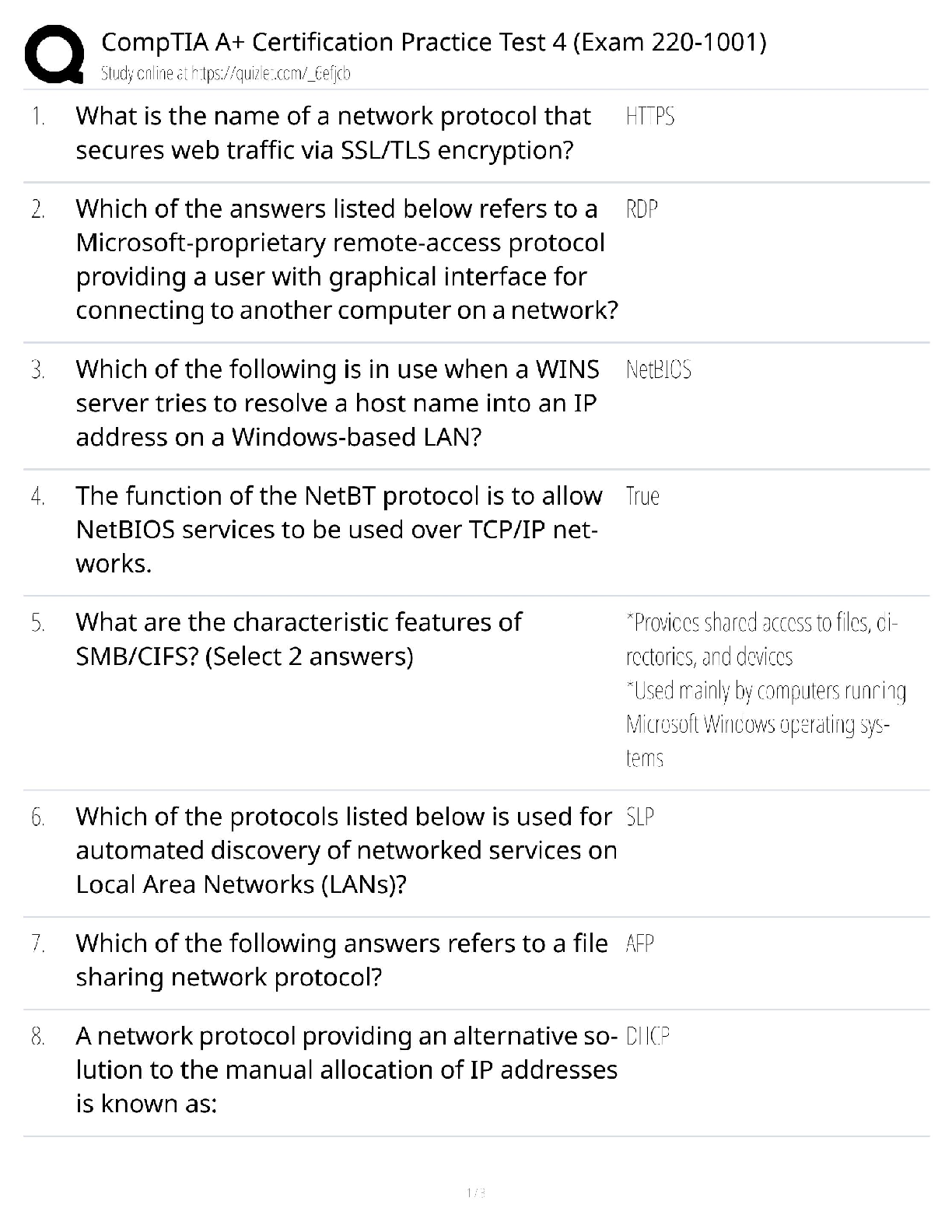Select question 5 about SMB/CIFS features
Viewport: 952px width, 1232px height.
click(x=299, y=639)
